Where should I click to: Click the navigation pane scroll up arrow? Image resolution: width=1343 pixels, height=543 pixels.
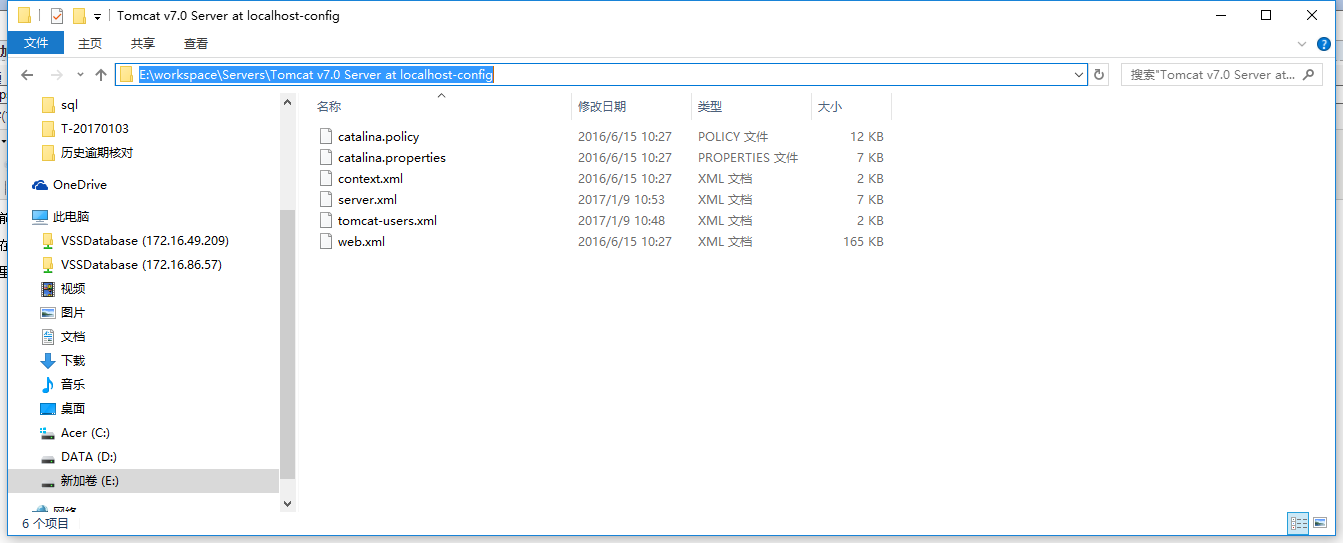[x=288, y=102]
